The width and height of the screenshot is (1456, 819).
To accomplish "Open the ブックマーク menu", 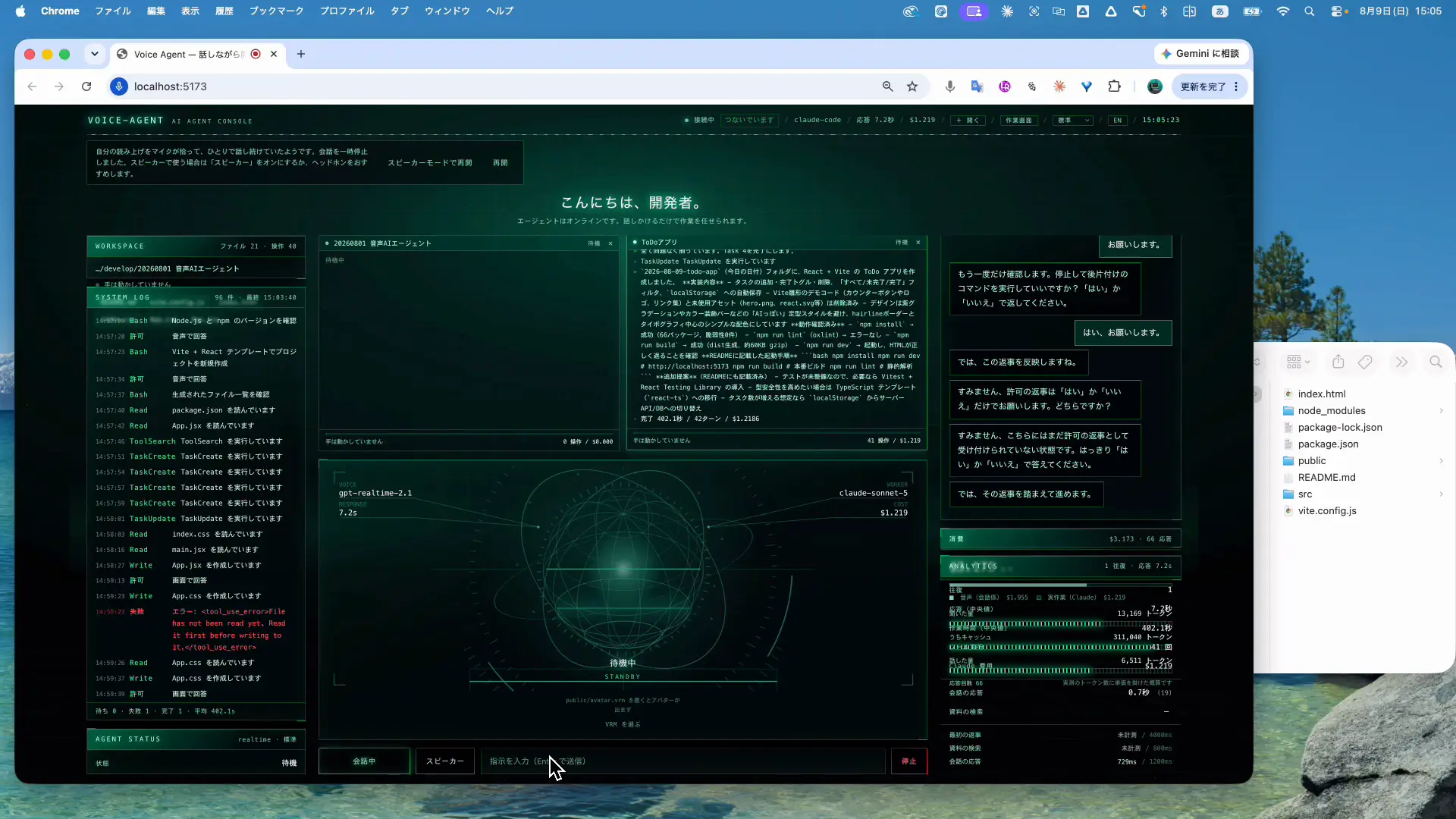I will [277, 11].
